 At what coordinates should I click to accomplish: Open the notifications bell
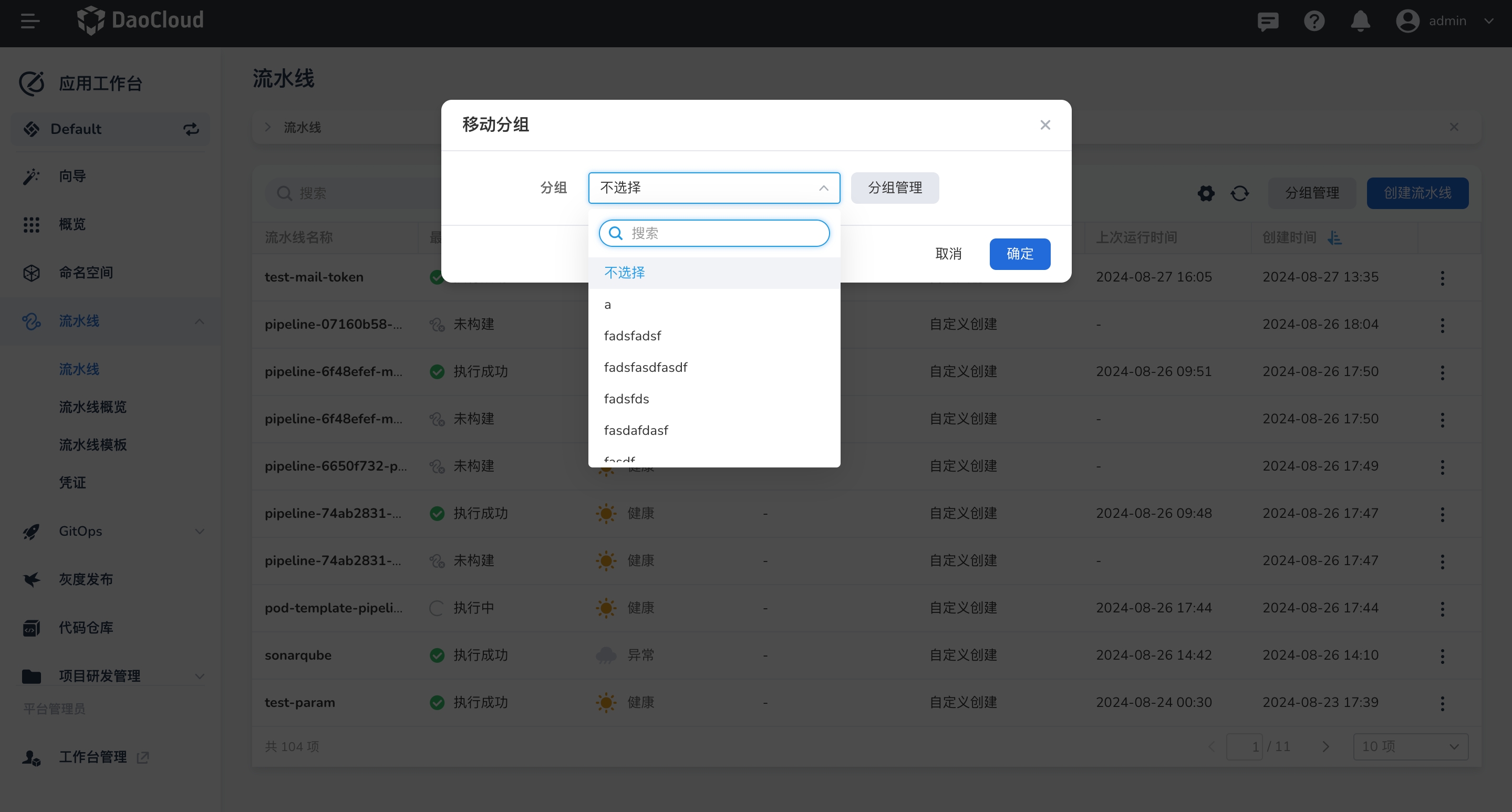pyautogui.click(x=1360, y=22)
